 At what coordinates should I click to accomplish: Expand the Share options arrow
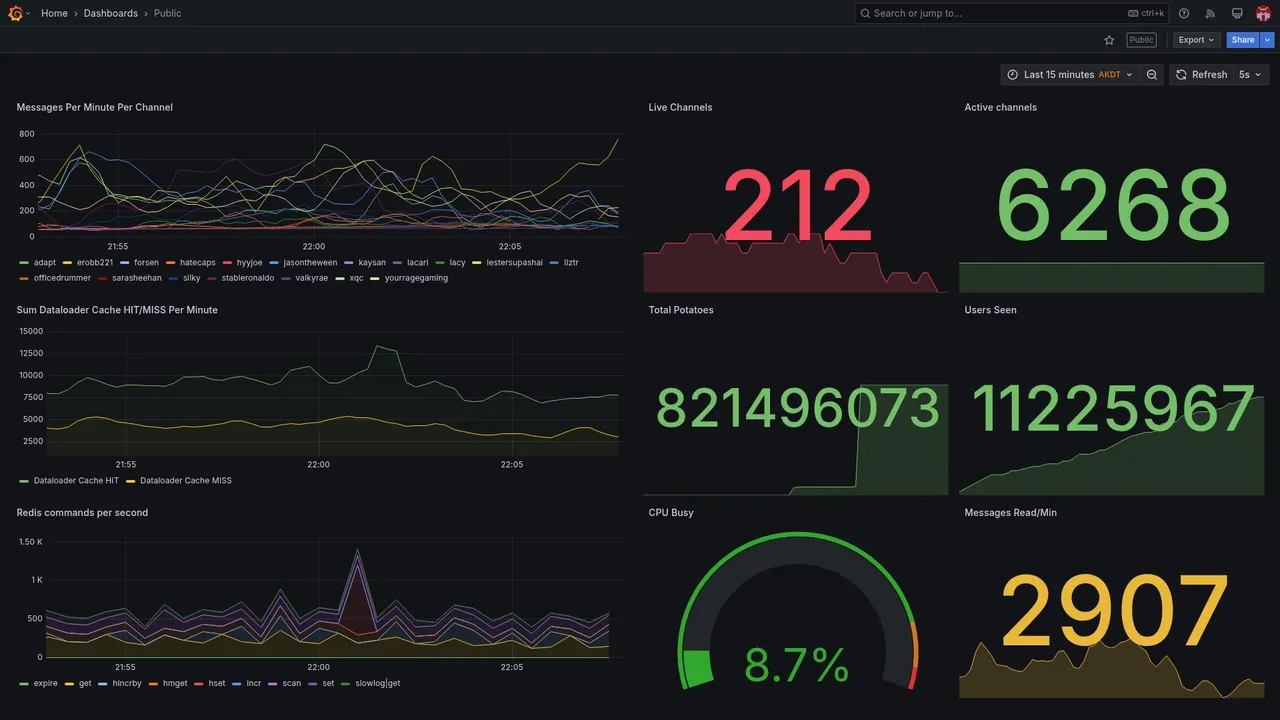pos(1268,40)
